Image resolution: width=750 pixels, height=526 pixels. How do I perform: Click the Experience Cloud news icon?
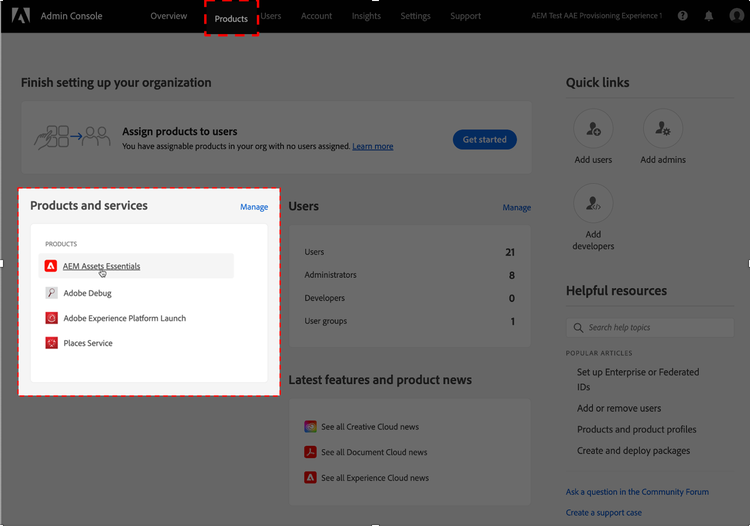310,477
